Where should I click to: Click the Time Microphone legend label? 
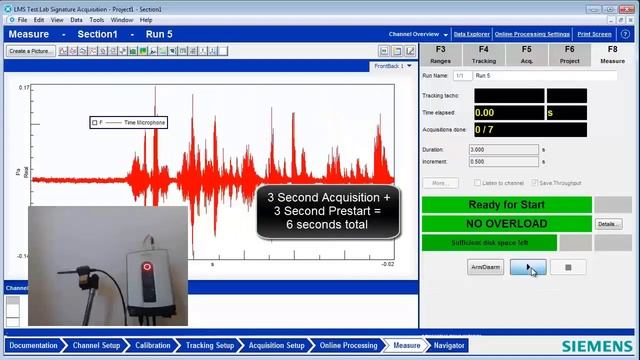tap(144, 122)
